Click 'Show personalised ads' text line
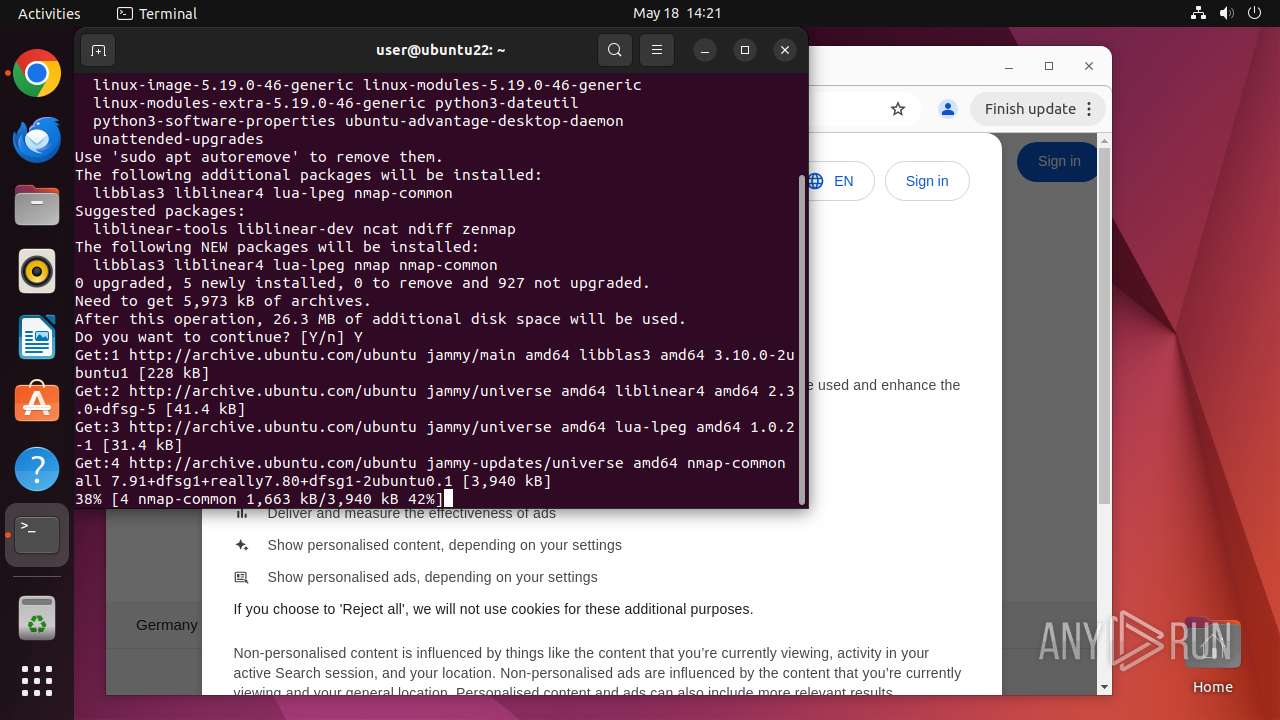 tap(432, 577)
